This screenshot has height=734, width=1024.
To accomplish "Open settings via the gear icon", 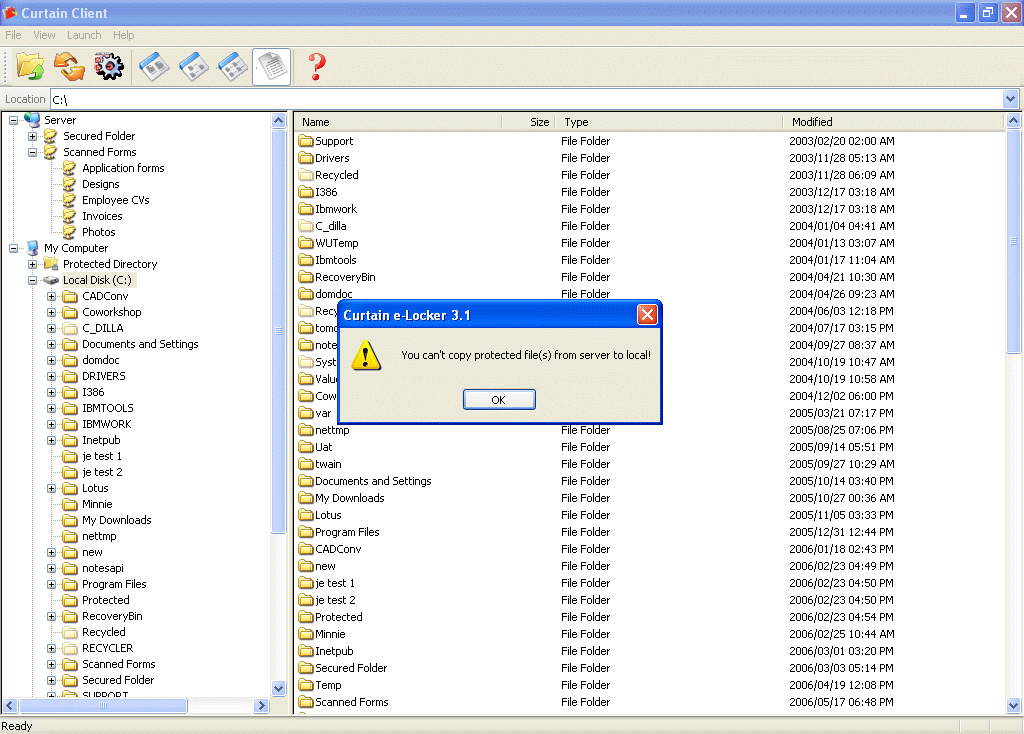I will [x=108, y=67].
